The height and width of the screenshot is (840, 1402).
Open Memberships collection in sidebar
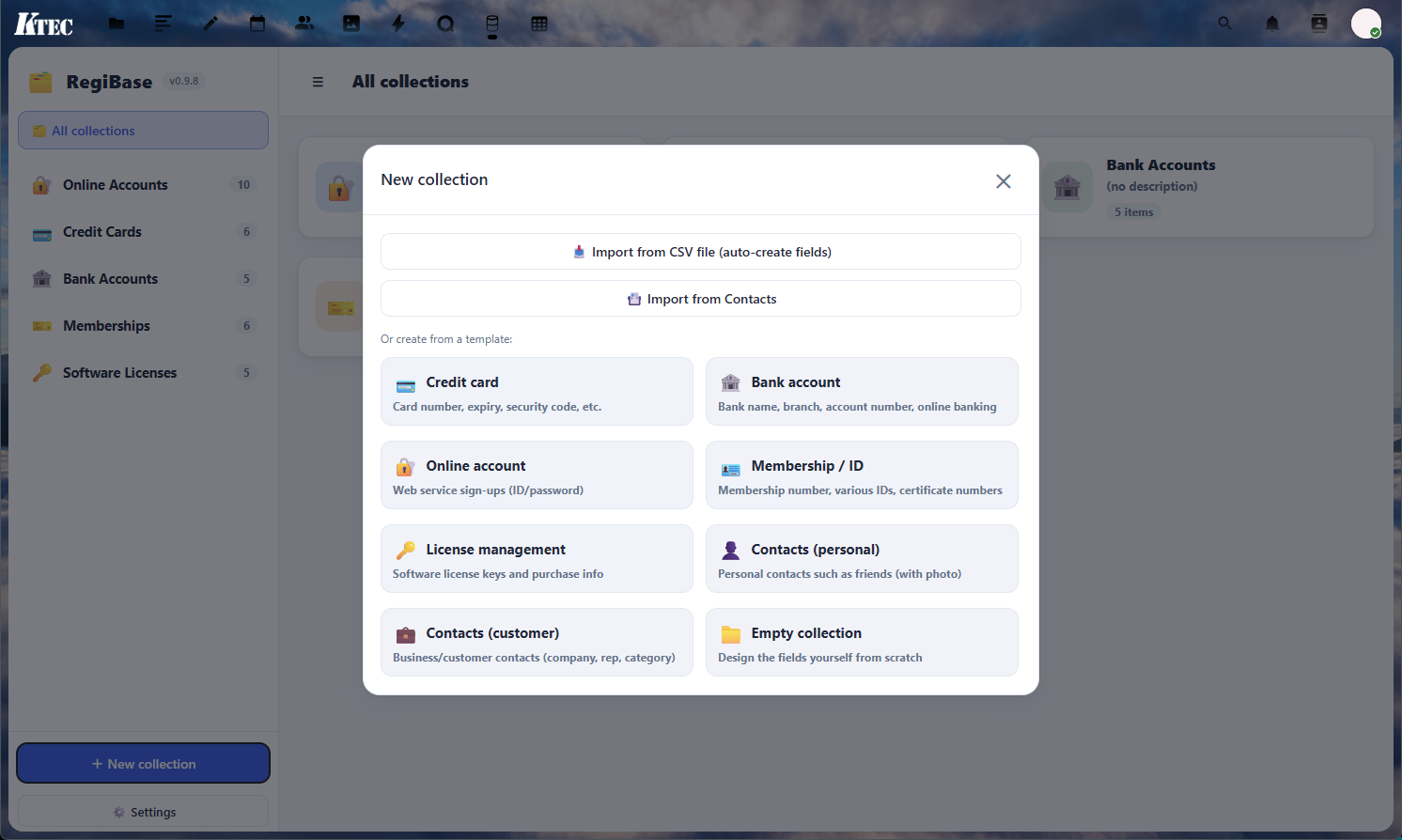(143, 326)
